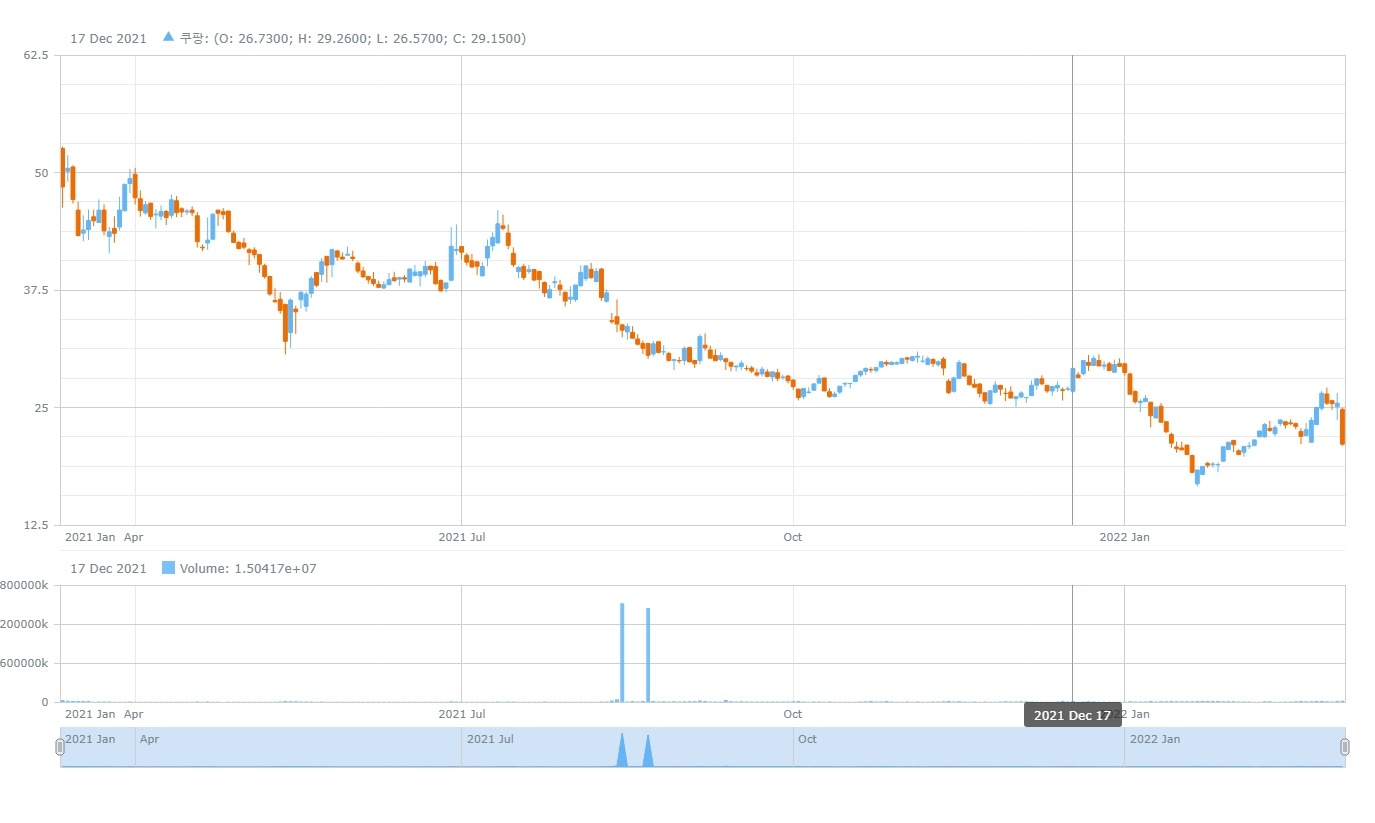Click "2022 Jan" label inside the scroller
The height and width of the screenshot is (823, 1375).
(1154, 739)
